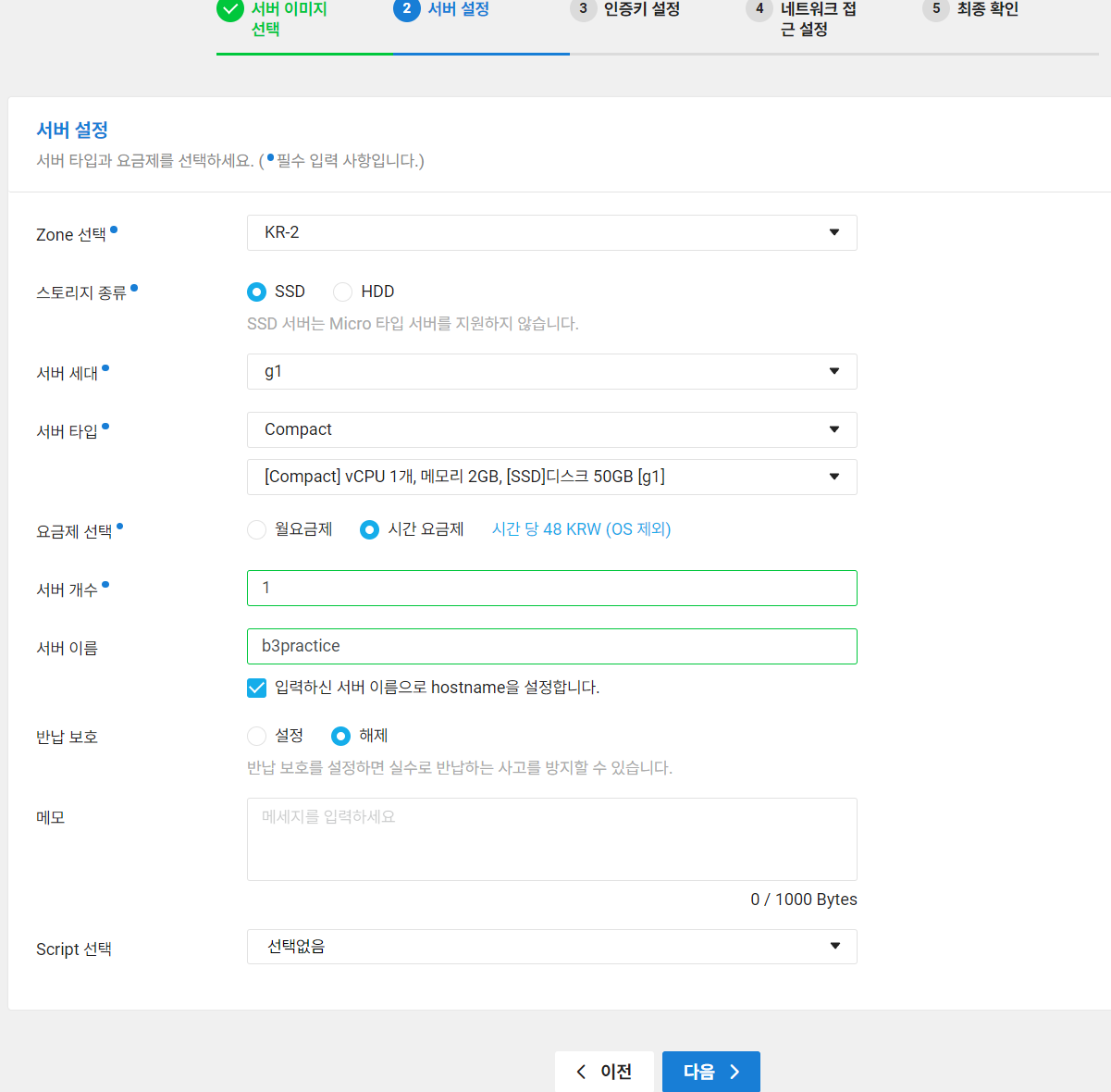
Task: Open the 시간 당 48 KRW link
Action: pyautogui.click(x=581, y=528)
